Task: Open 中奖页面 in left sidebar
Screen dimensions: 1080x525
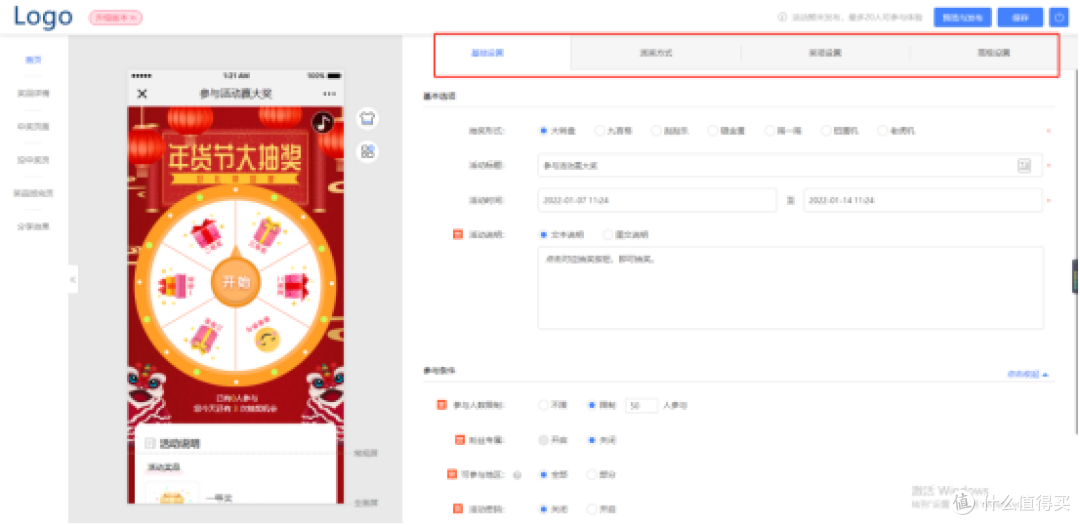Action: [34, 126]
